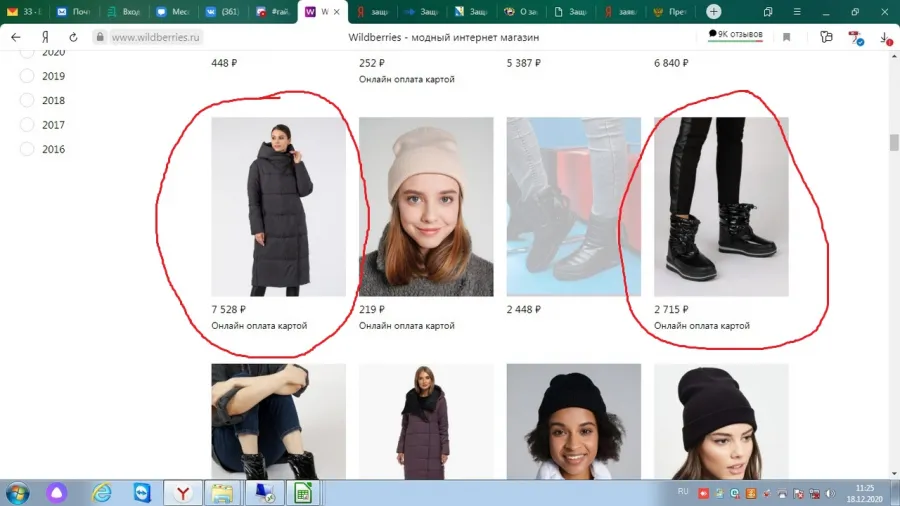Open the File Explorer folder taskbar icon
This screenshot has height=506, width=900.
(222, 493)
